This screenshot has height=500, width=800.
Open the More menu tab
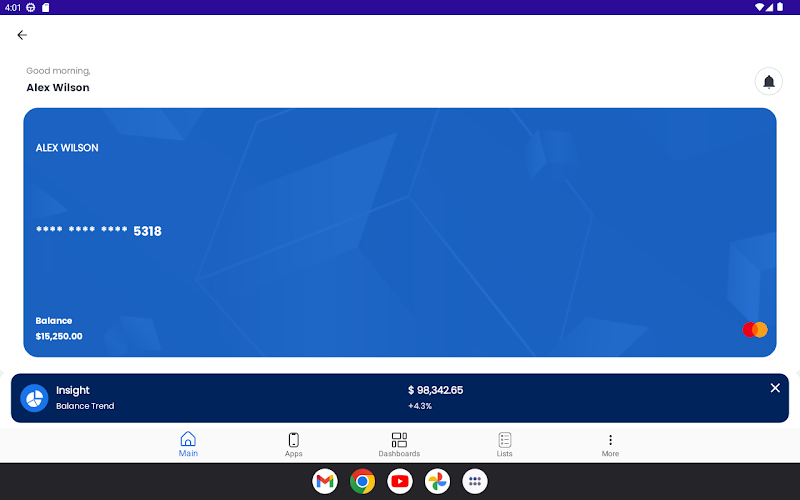pyautogui.click(x=610, y=445)
